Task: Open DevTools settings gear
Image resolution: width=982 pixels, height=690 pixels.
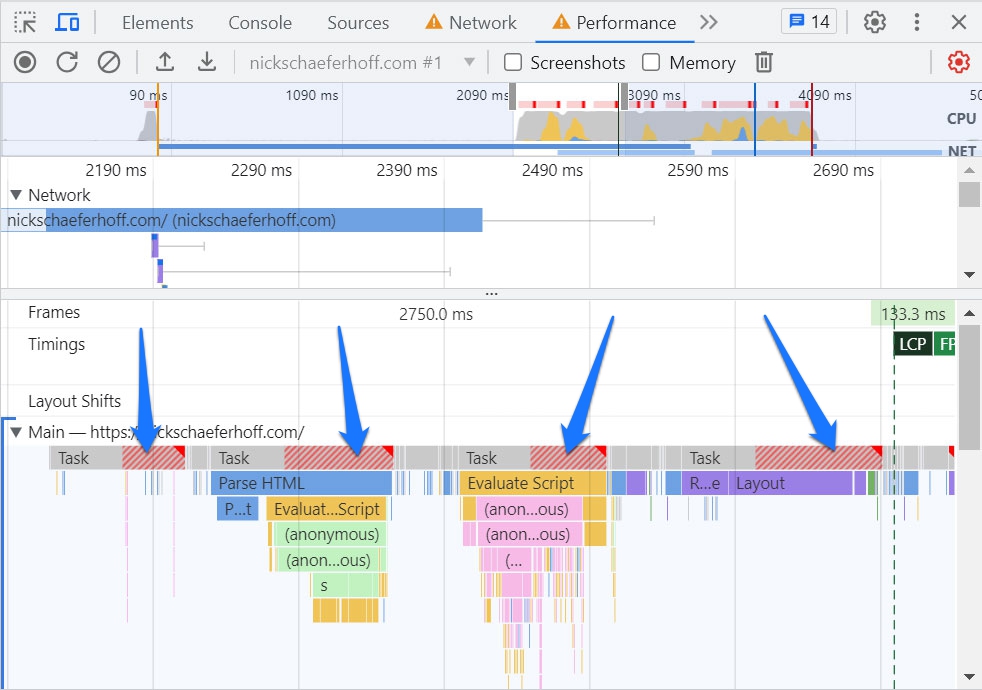Action: click(x=875, y=22)
